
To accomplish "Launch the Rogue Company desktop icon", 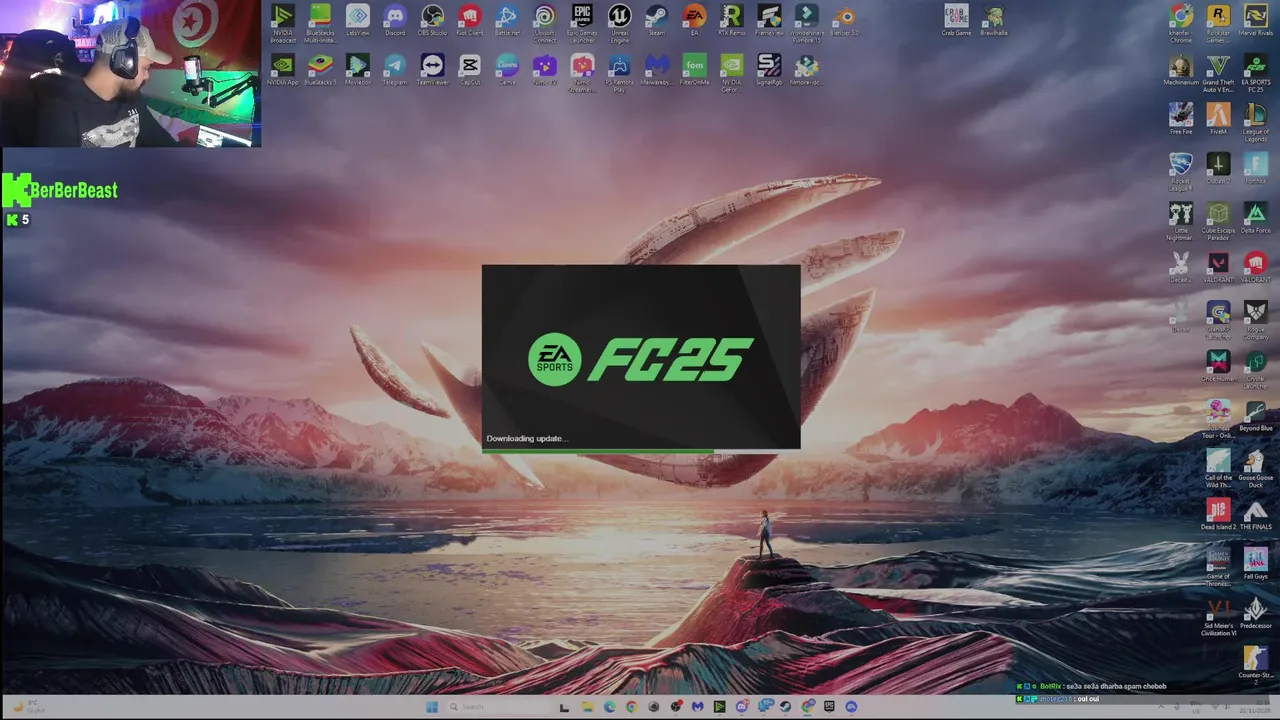I will (1255, 320).
